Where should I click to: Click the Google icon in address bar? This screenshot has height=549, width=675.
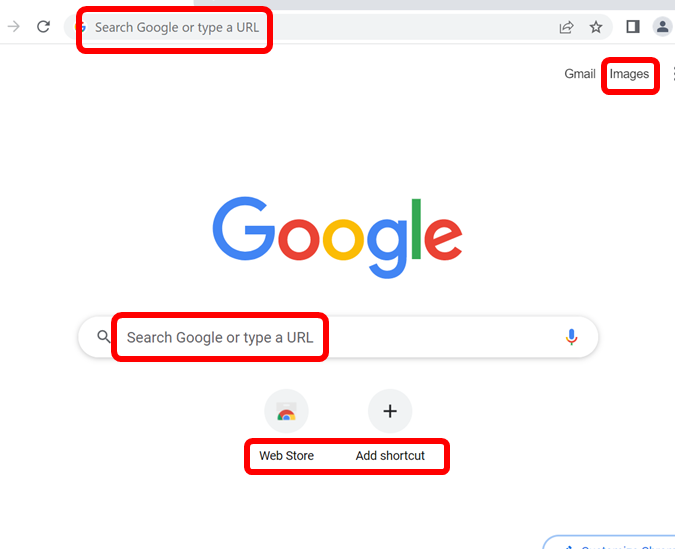(x=81, y=27)
